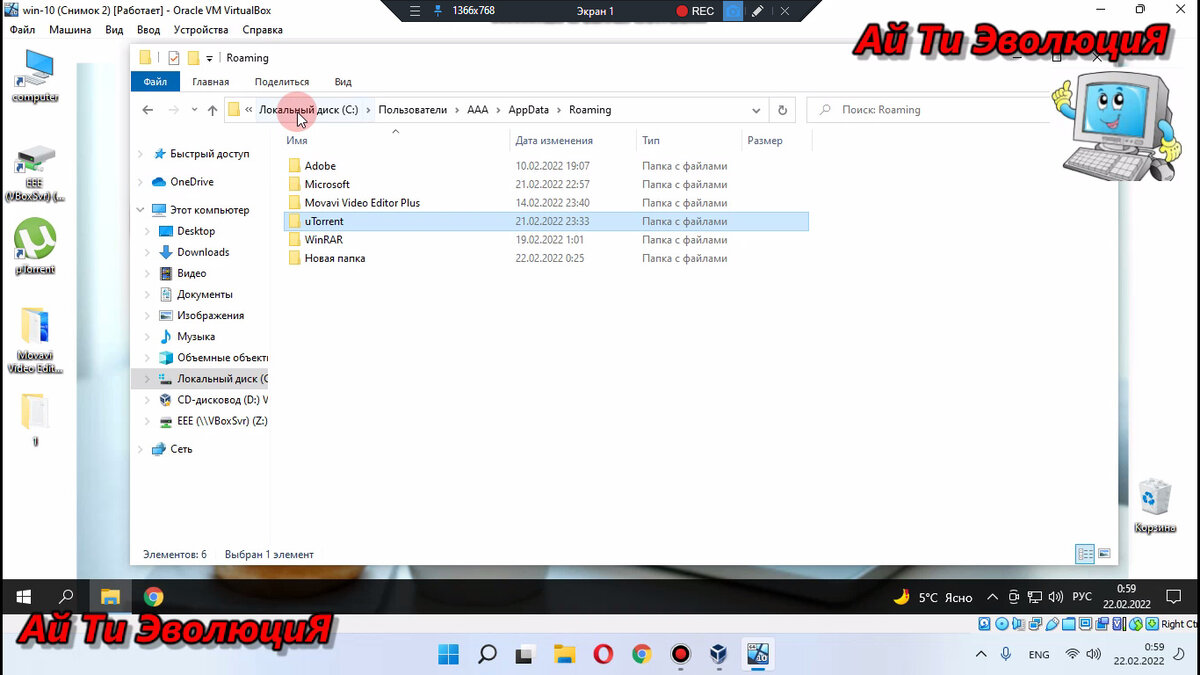Click the host Windows 11 Start button
Image resolution: width=1200 pixels, height=675 pixels.
(x=448, y=654)
